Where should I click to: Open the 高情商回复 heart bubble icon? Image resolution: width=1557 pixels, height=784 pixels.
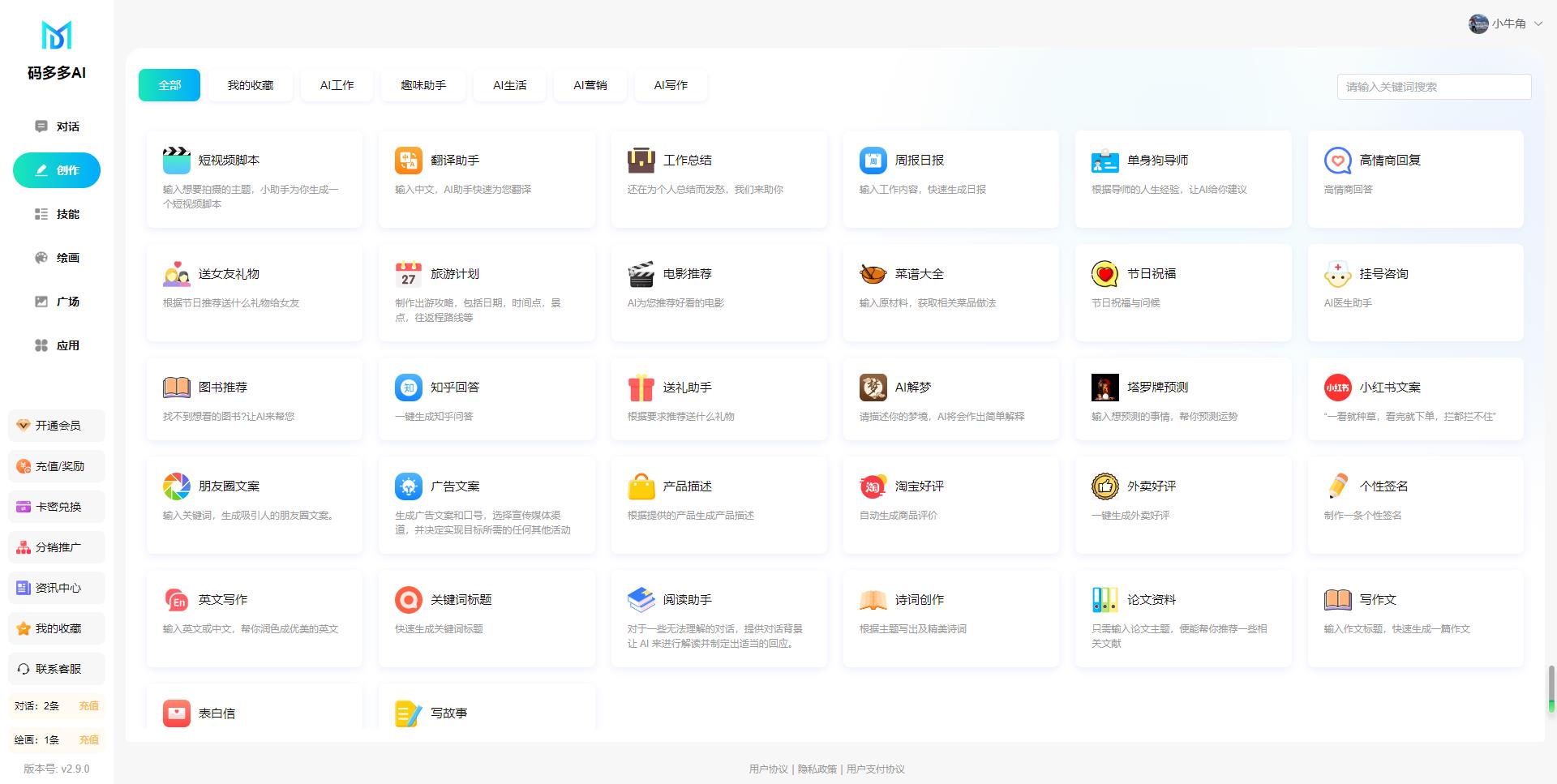coord(1337,161)
